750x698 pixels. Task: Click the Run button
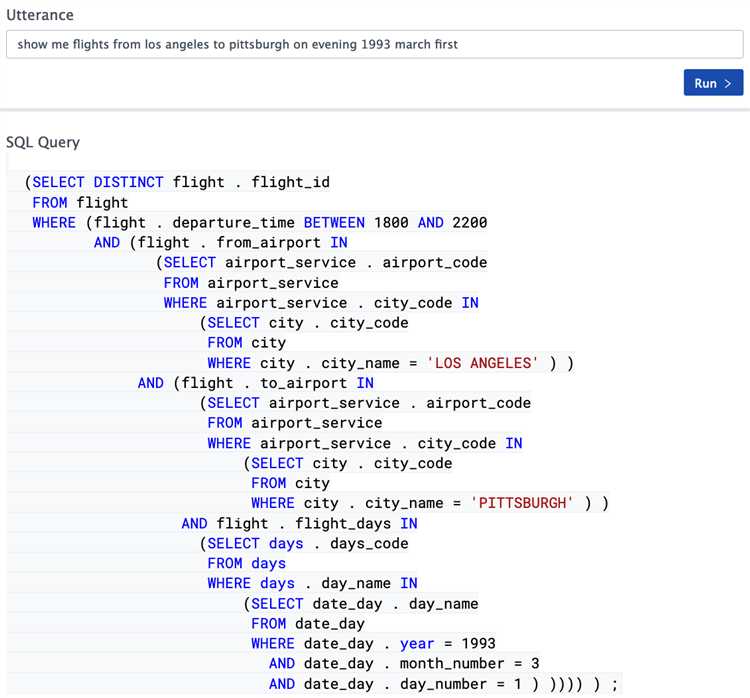[712, 83]
